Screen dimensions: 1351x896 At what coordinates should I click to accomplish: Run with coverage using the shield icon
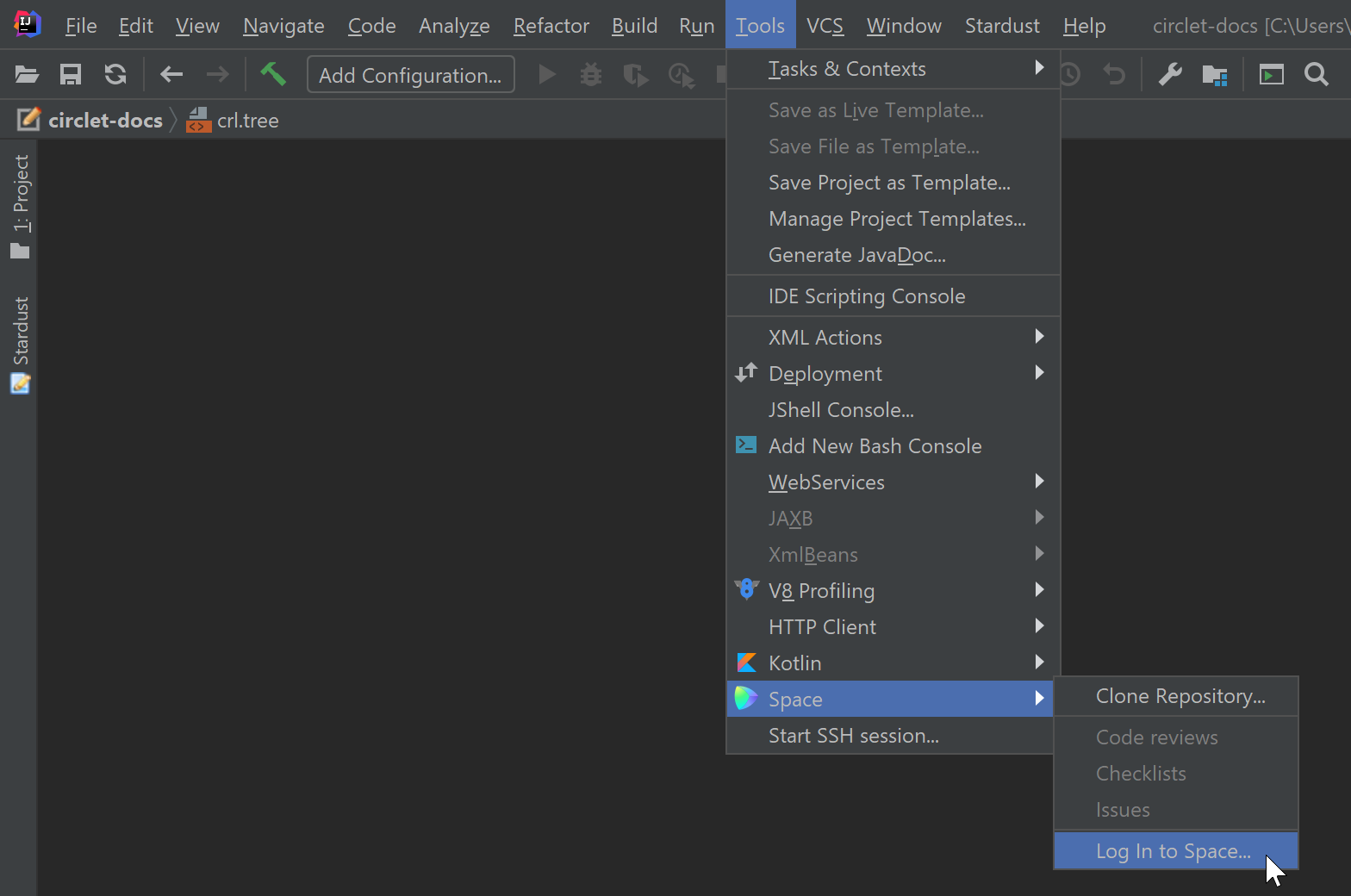[x=636, y=75]
